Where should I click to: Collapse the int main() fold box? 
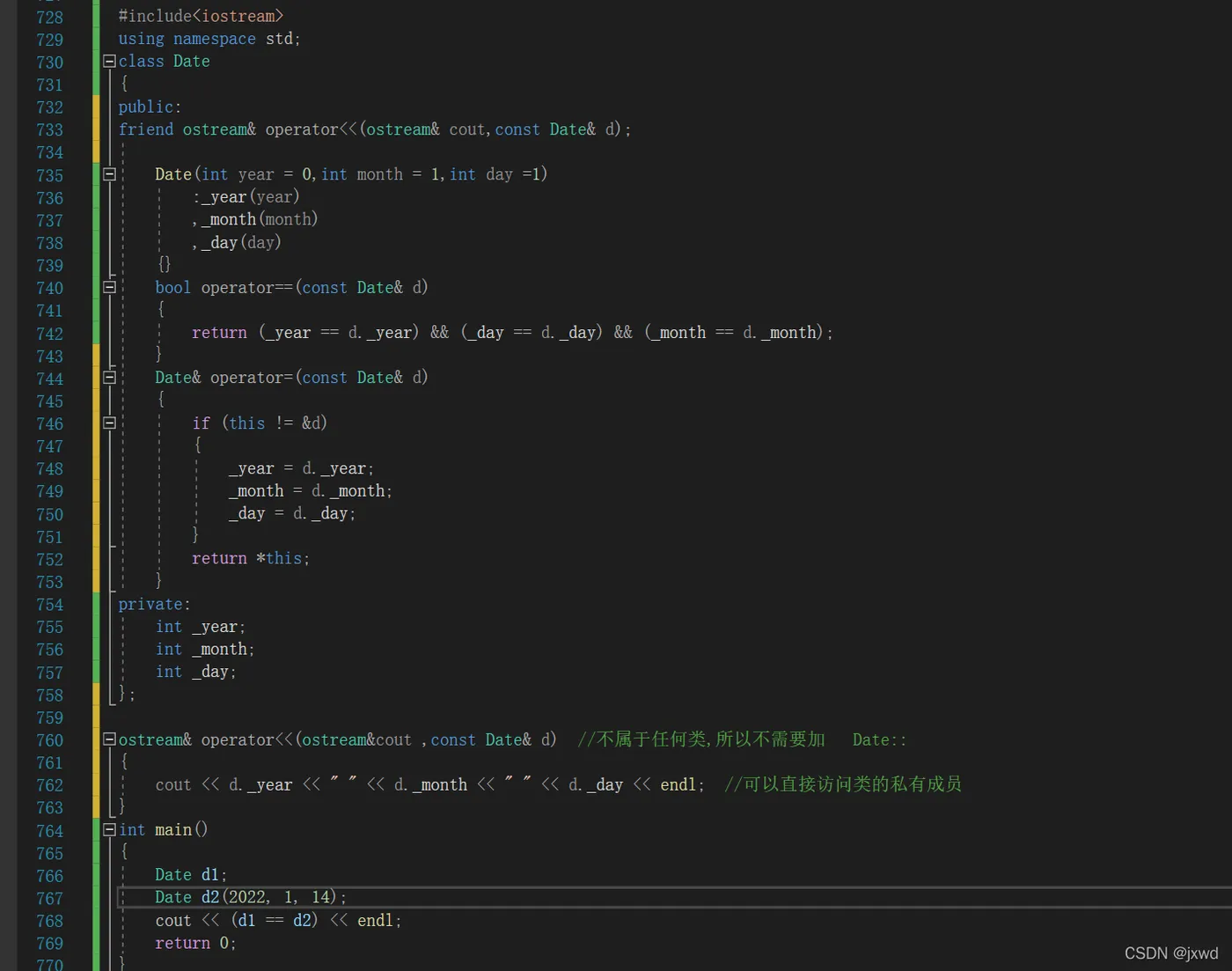click(109, 829)
